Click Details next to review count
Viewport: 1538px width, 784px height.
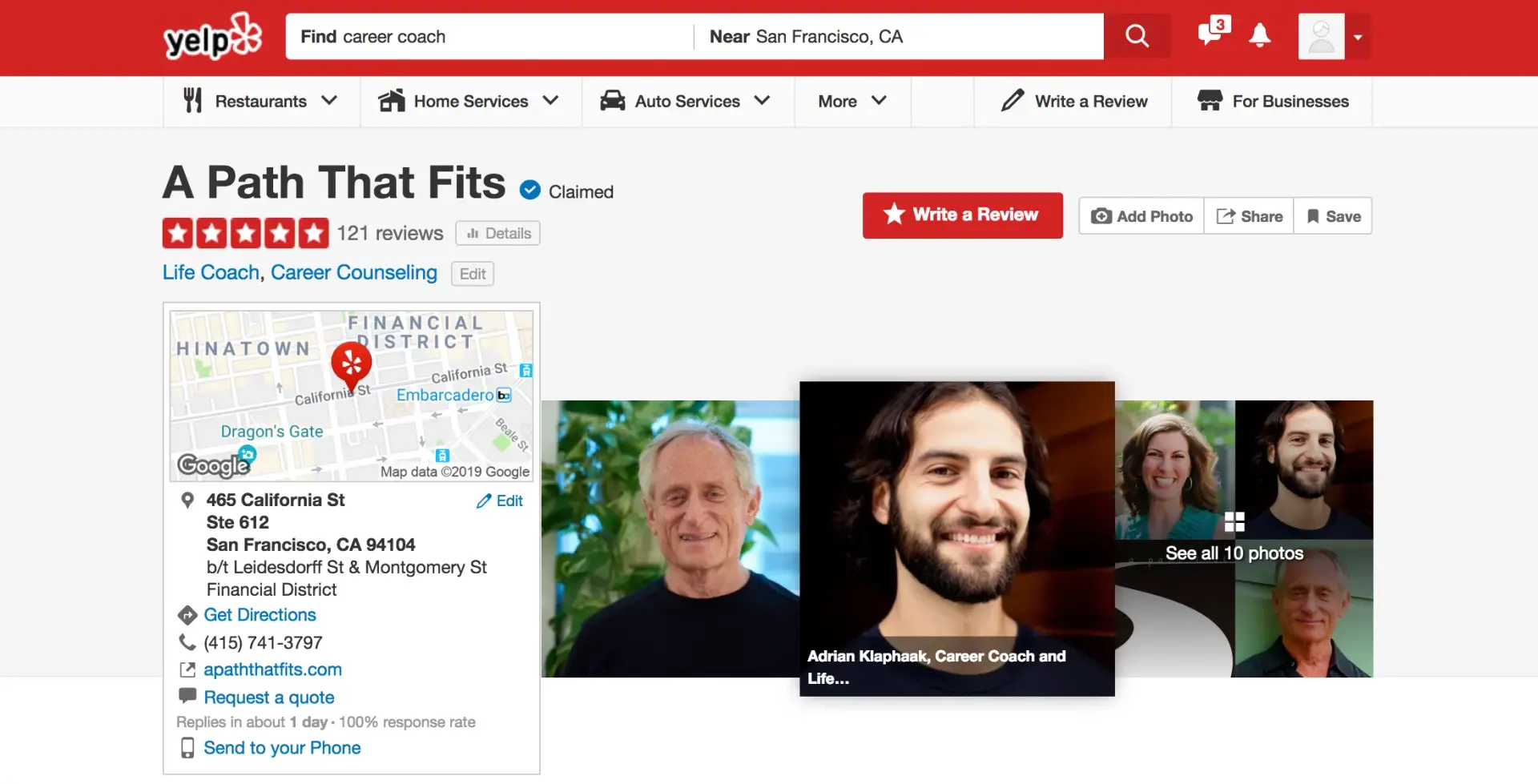click(x=498, y=233)
